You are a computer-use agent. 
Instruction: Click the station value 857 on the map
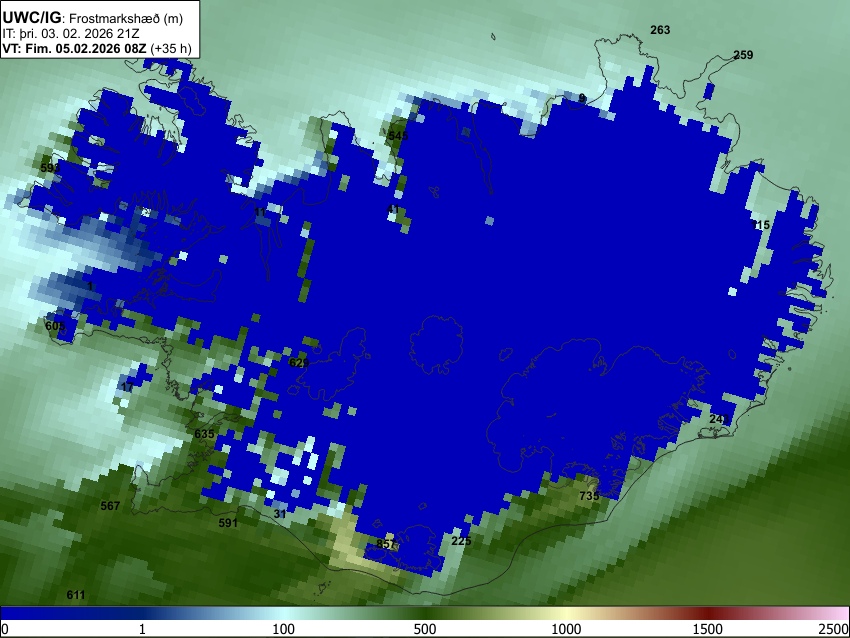coord(386,544)
